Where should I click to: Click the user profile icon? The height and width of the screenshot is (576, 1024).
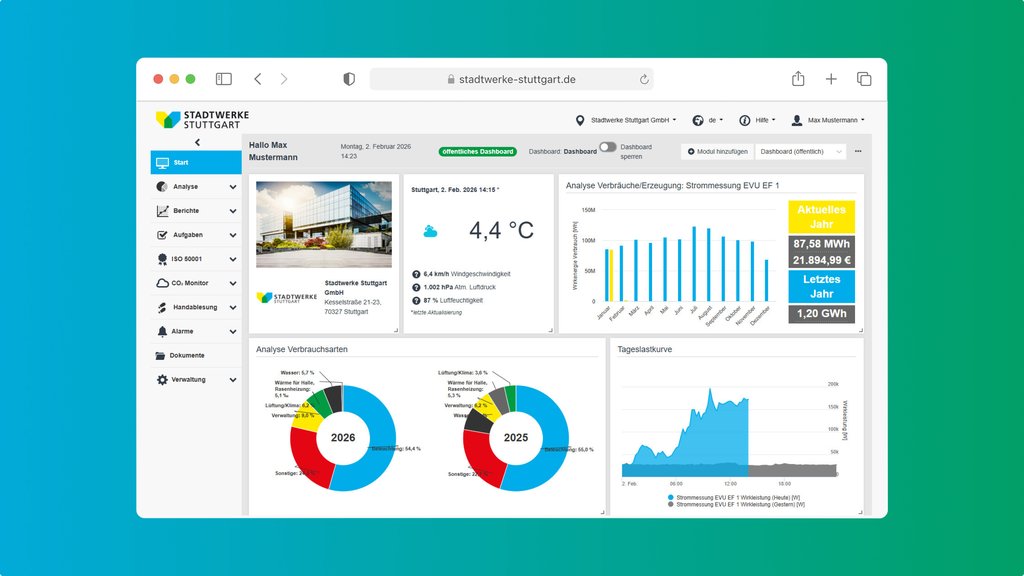797,120
